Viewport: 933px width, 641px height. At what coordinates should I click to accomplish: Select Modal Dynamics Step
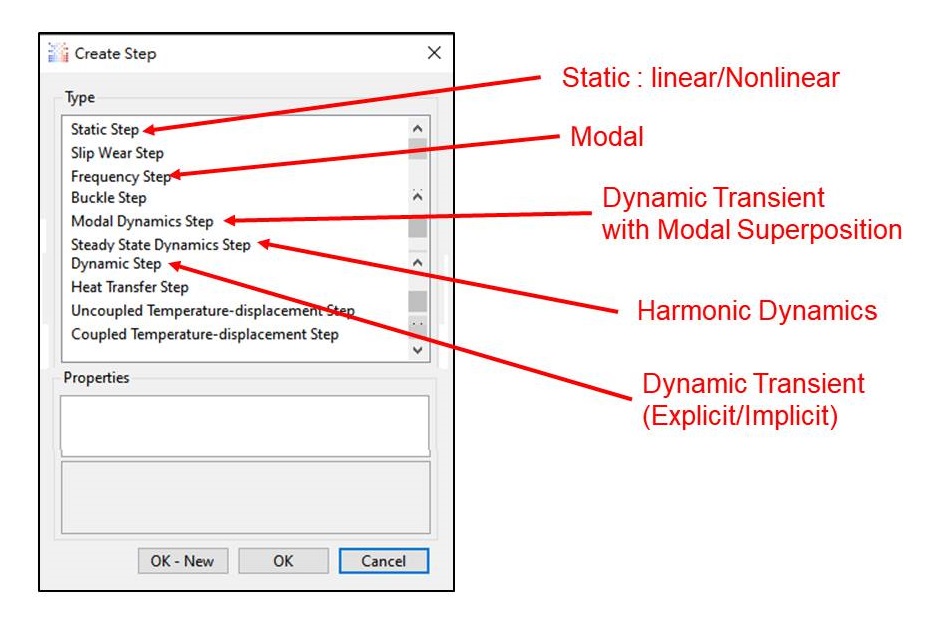coord(142,221)
